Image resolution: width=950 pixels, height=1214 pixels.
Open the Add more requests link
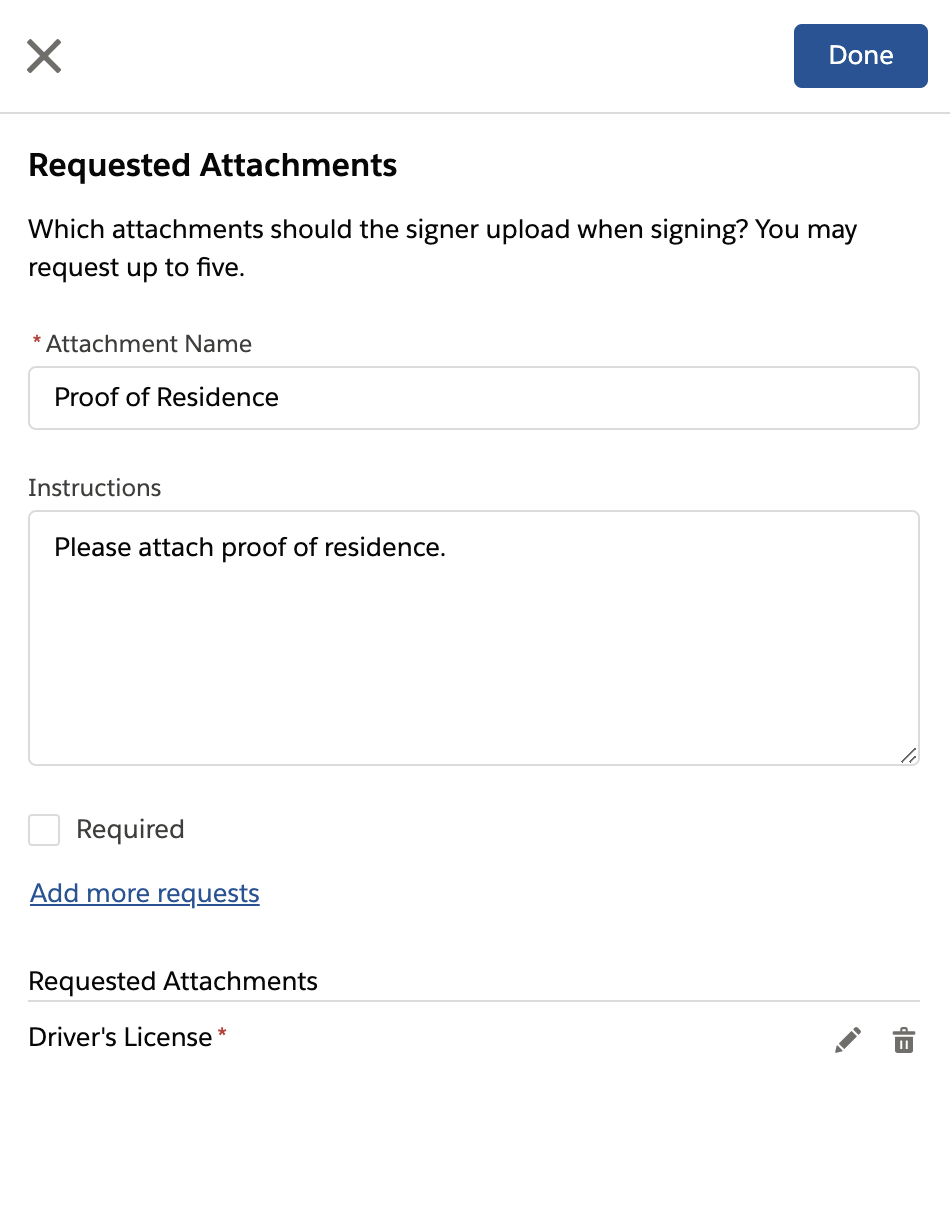point(145,893)
